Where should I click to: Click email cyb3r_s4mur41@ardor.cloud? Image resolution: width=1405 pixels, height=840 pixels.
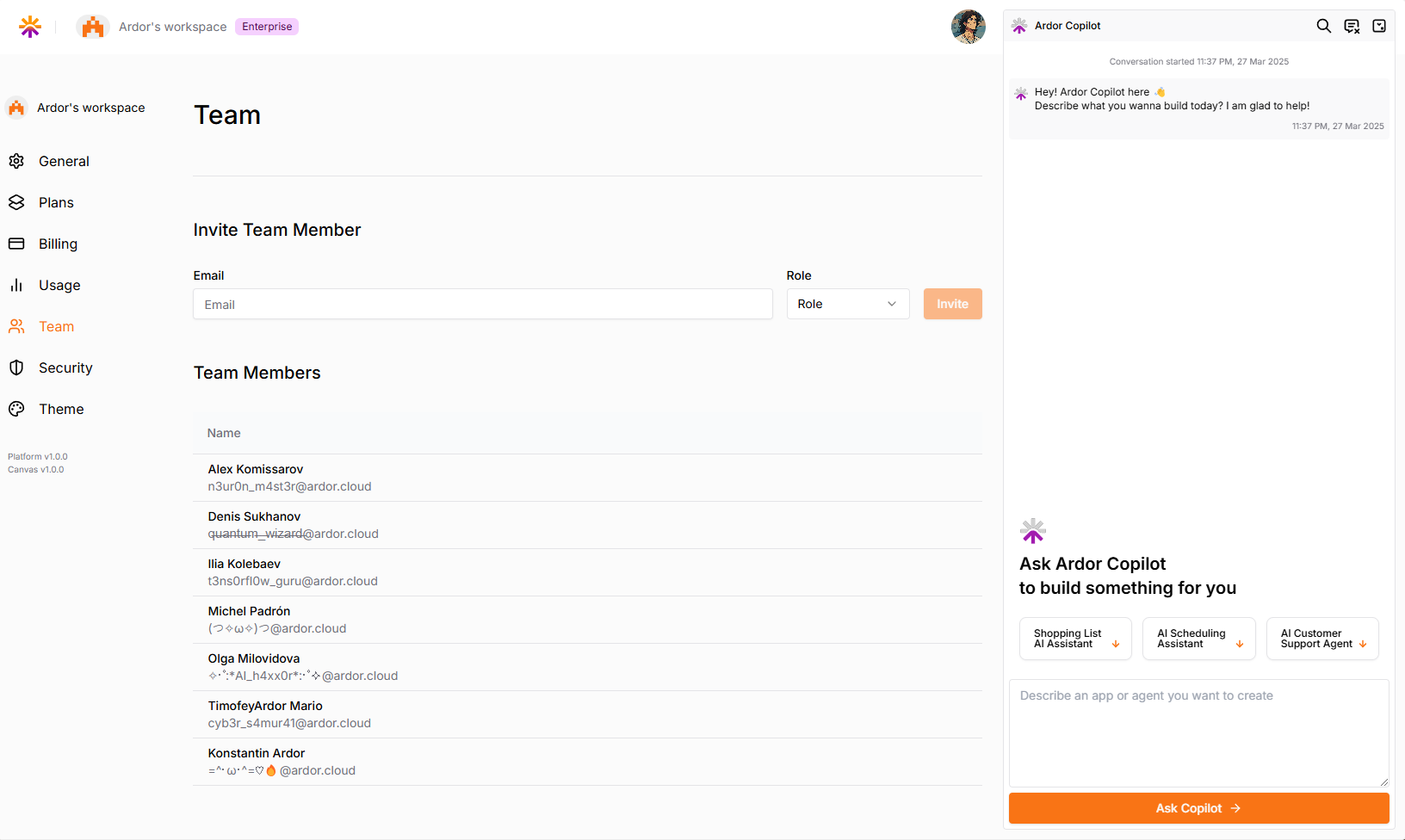pyautogui.click(x=289, y=723)
